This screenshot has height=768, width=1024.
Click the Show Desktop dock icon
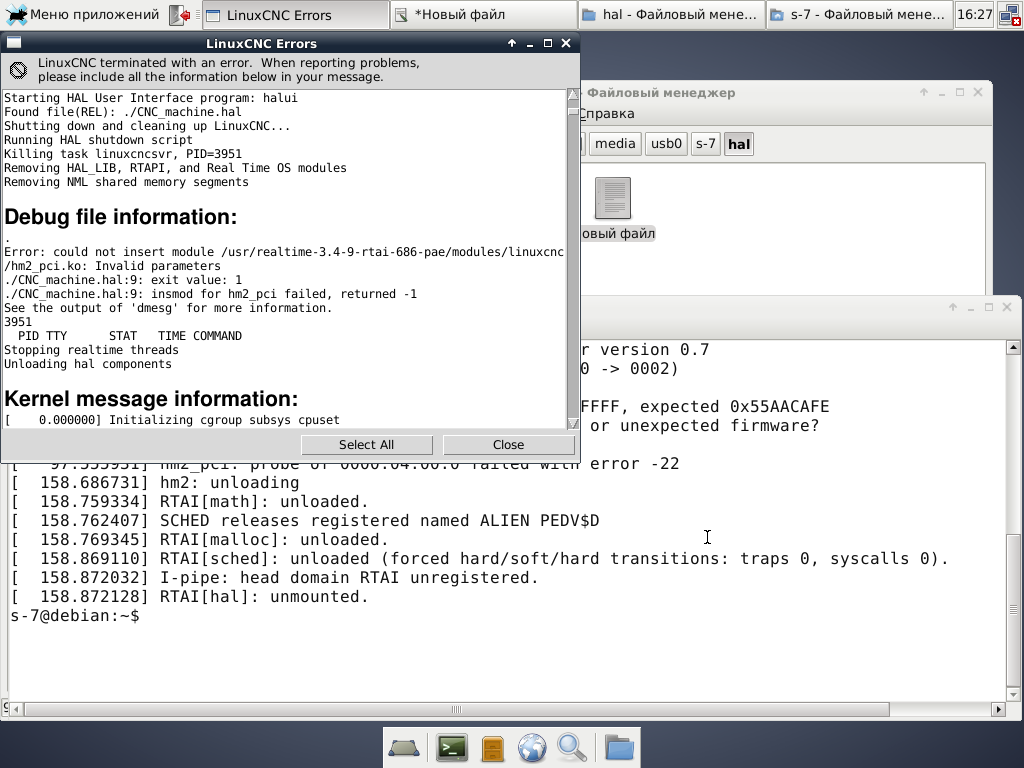(404, 748)
